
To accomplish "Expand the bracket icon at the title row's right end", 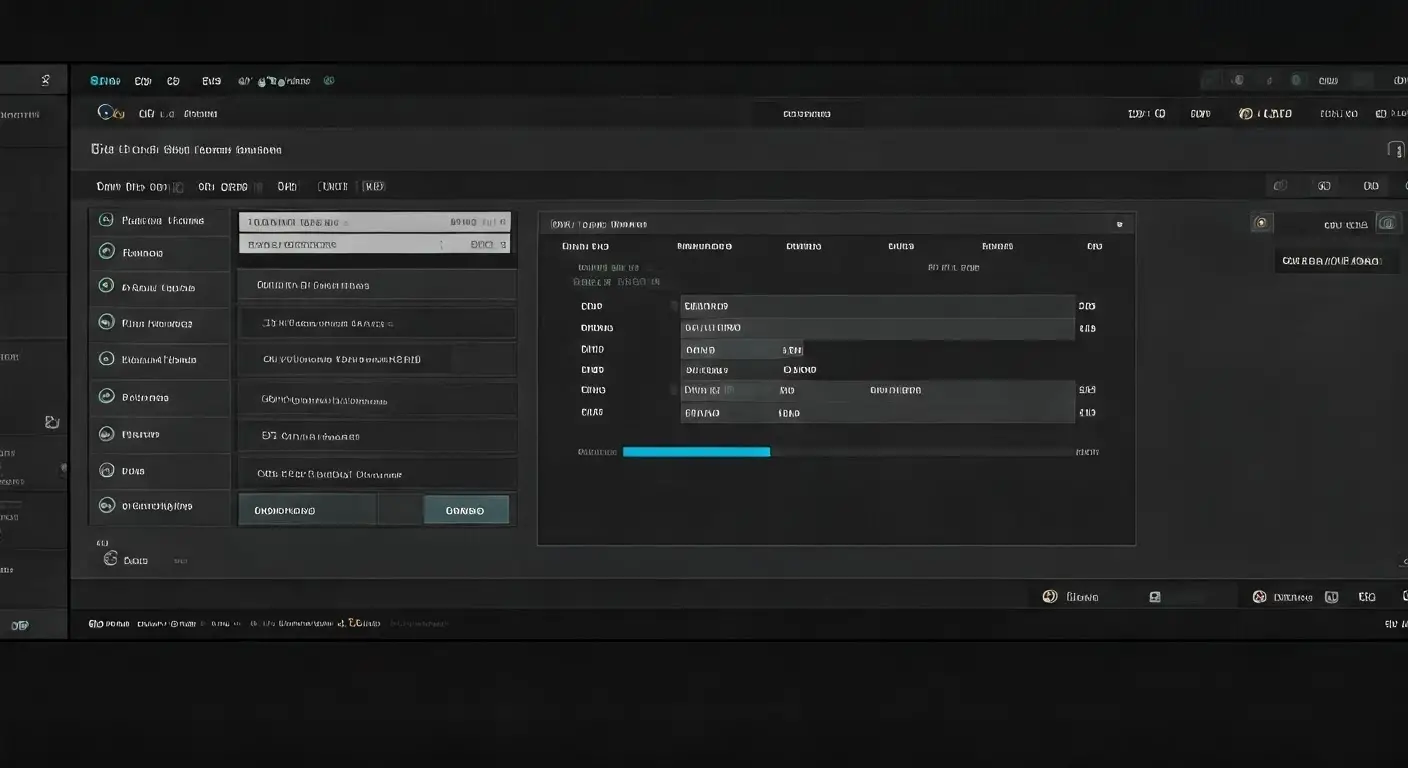I will pos(1396,150).
